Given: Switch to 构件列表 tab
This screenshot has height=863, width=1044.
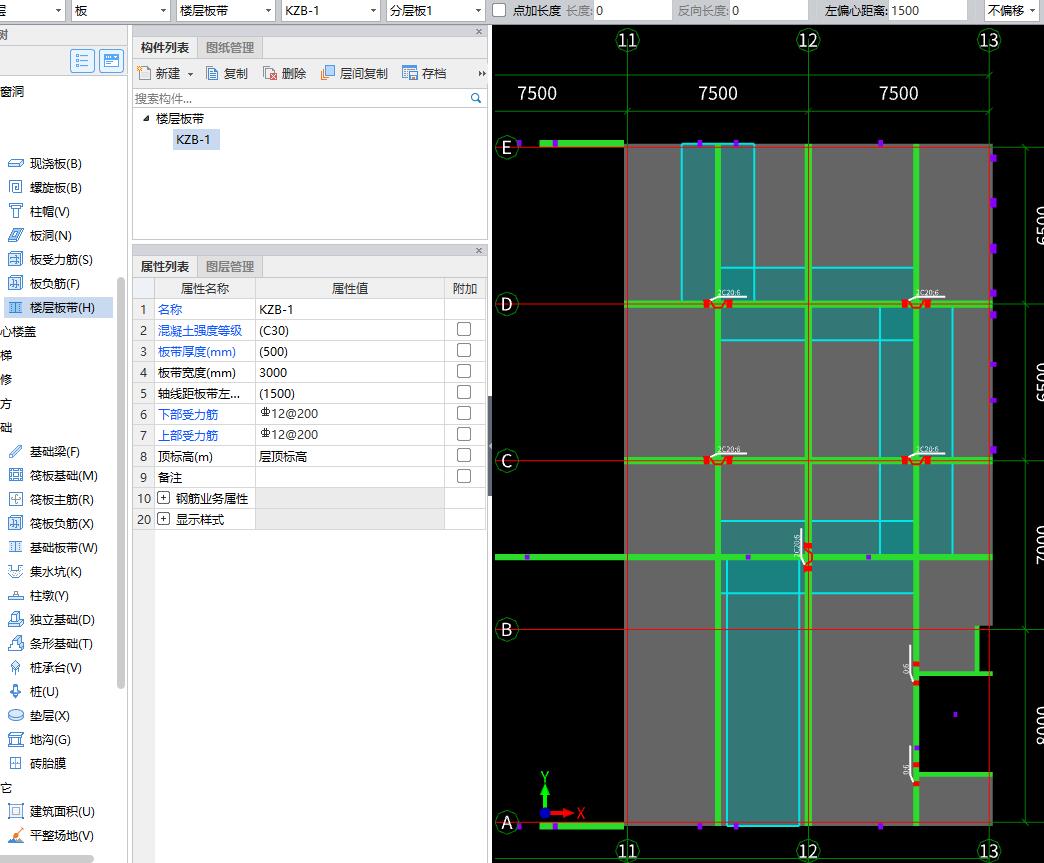Looking at the screenshot, I should click(164, 47).
